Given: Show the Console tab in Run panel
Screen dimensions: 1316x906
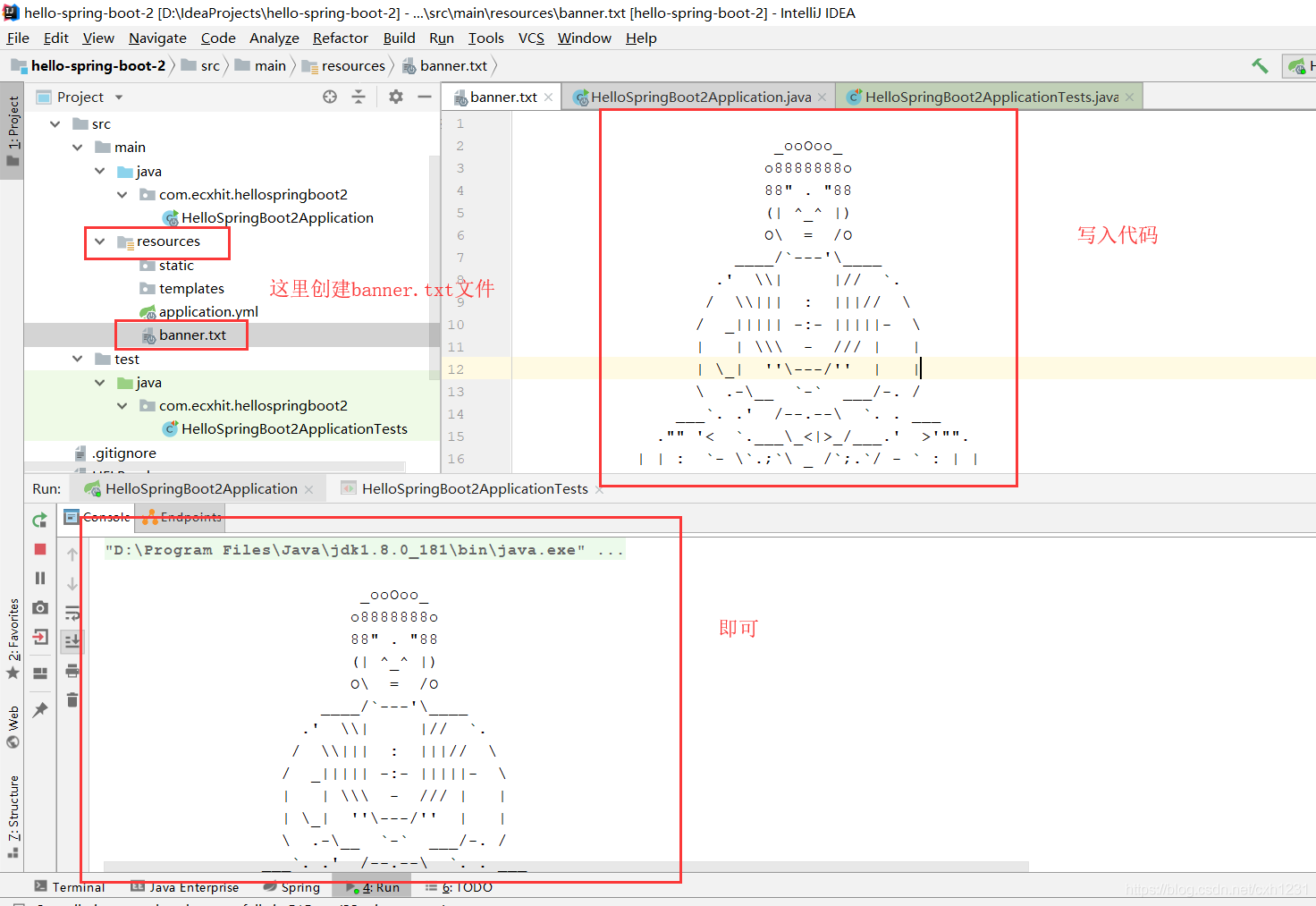Looking at the screenshot, I should pos(97,517).
